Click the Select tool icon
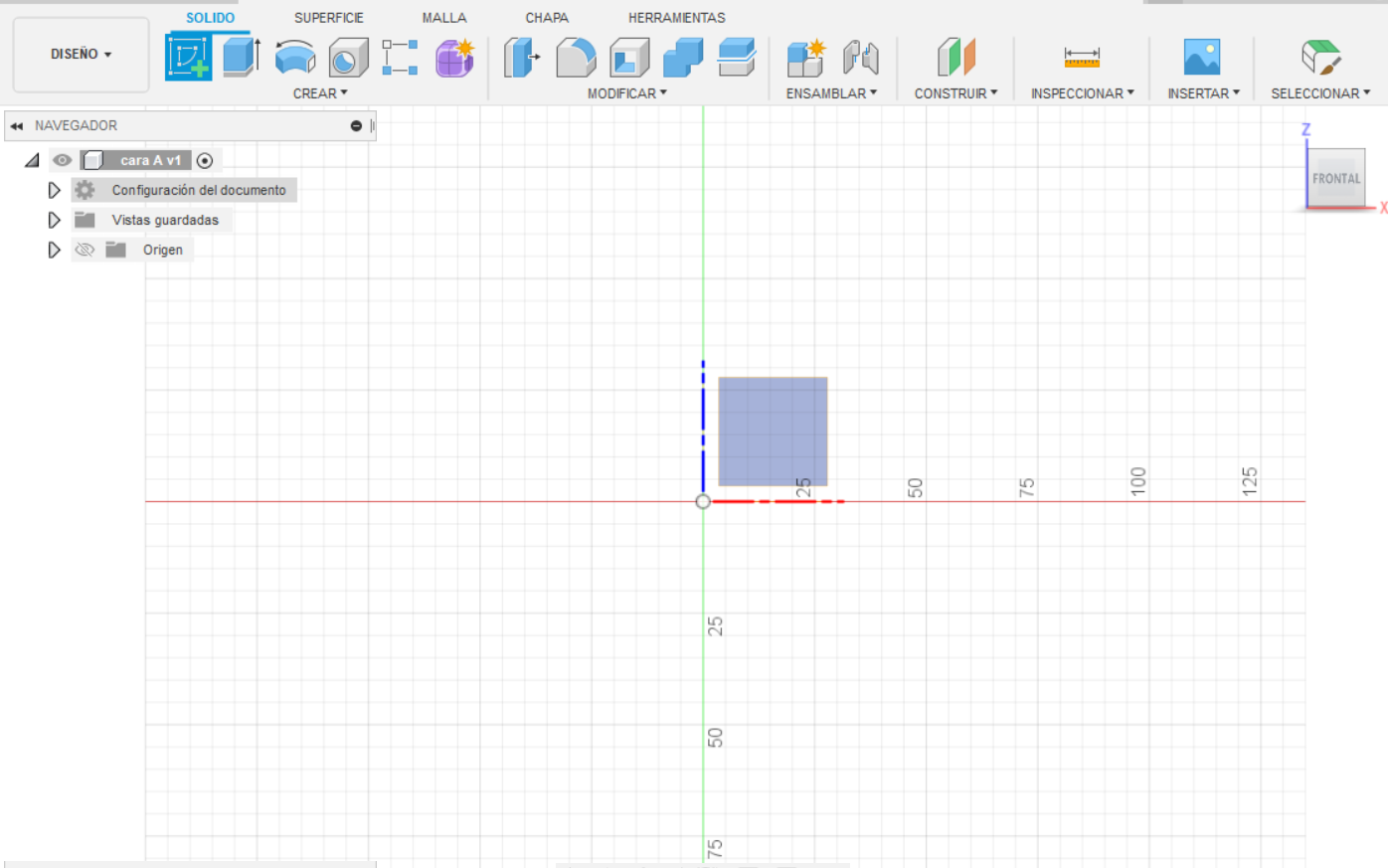 pyautogui.click(x=1320, y=58)
